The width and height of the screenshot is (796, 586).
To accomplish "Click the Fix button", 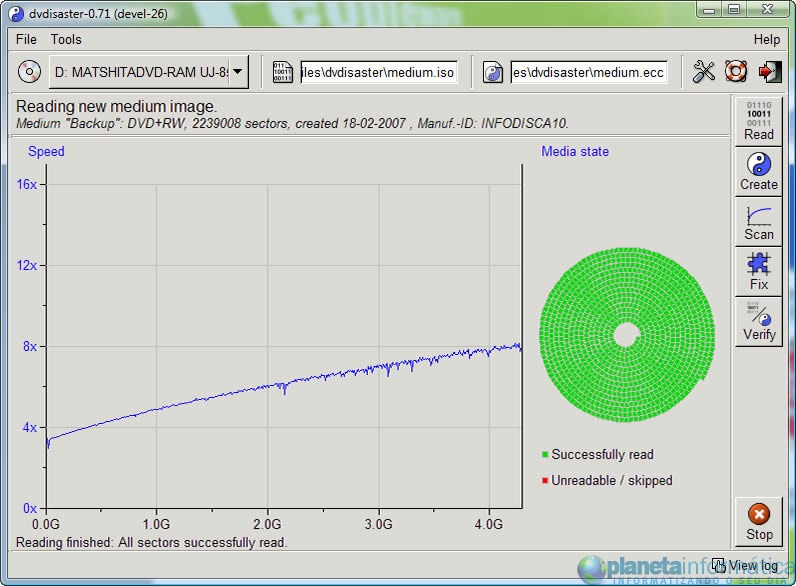I will 759,272.
